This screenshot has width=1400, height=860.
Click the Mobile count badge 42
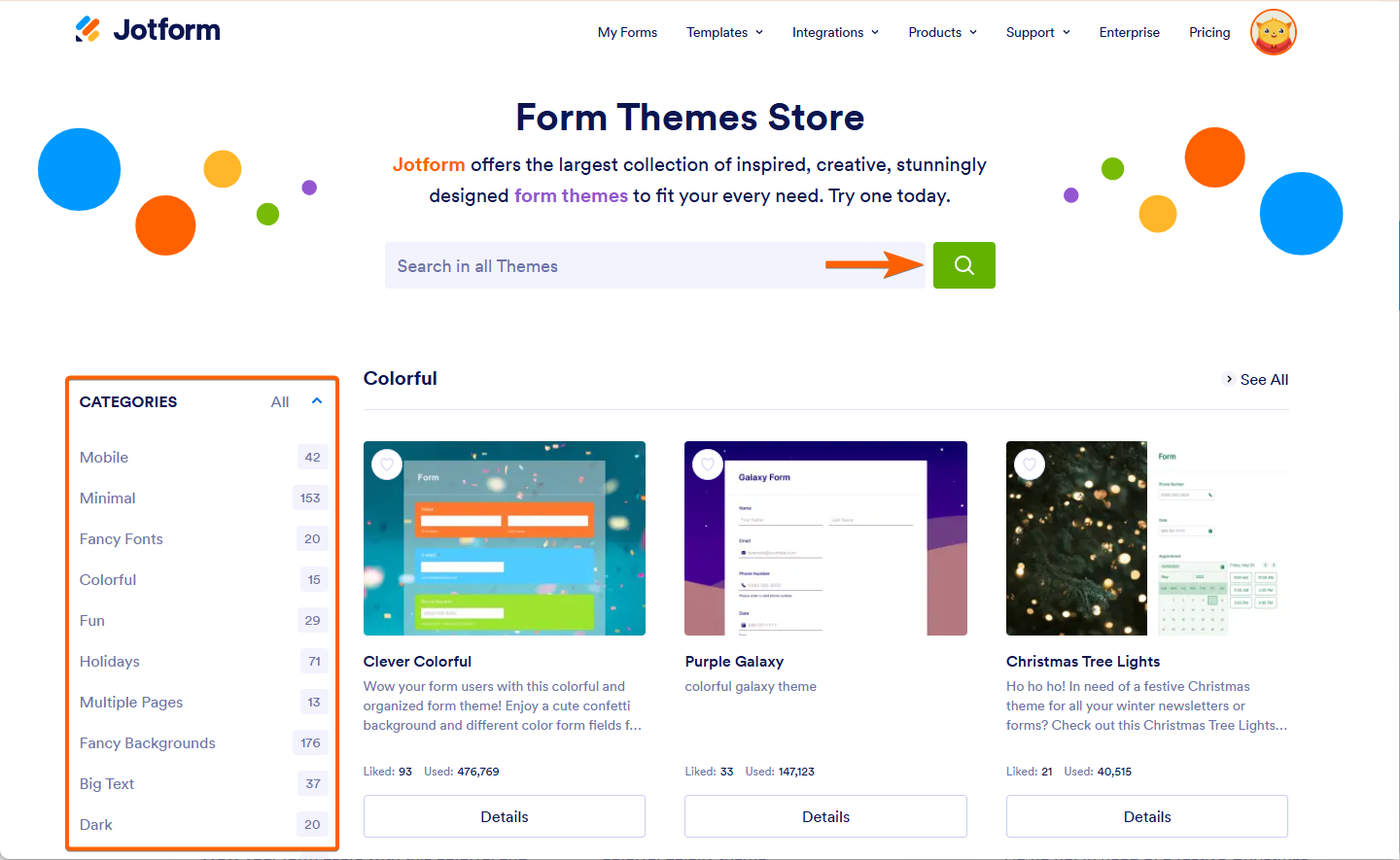click(x=312, y=458)
